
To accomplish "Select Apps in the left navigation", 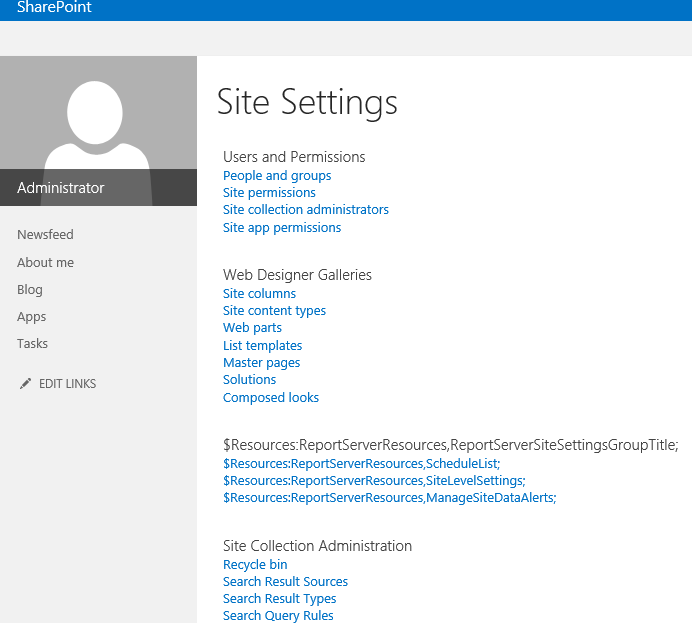I will pos(32,317).
